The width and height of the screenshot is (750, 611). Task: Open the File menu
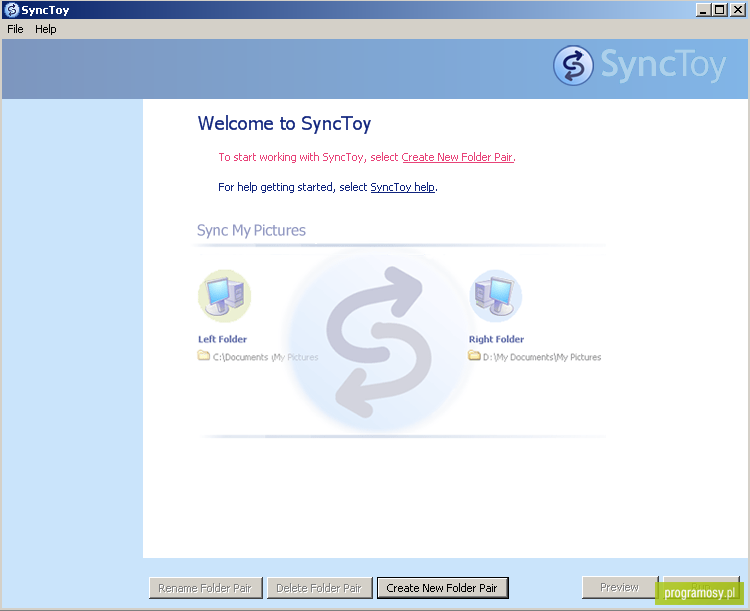click(x=15, y=29)
